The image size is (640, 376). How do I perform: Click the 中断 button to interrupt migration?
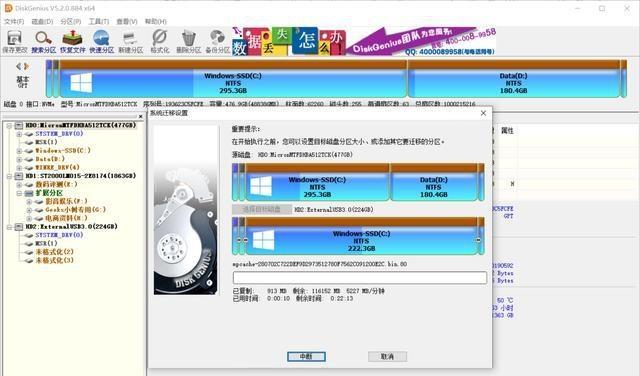(306, 356)
